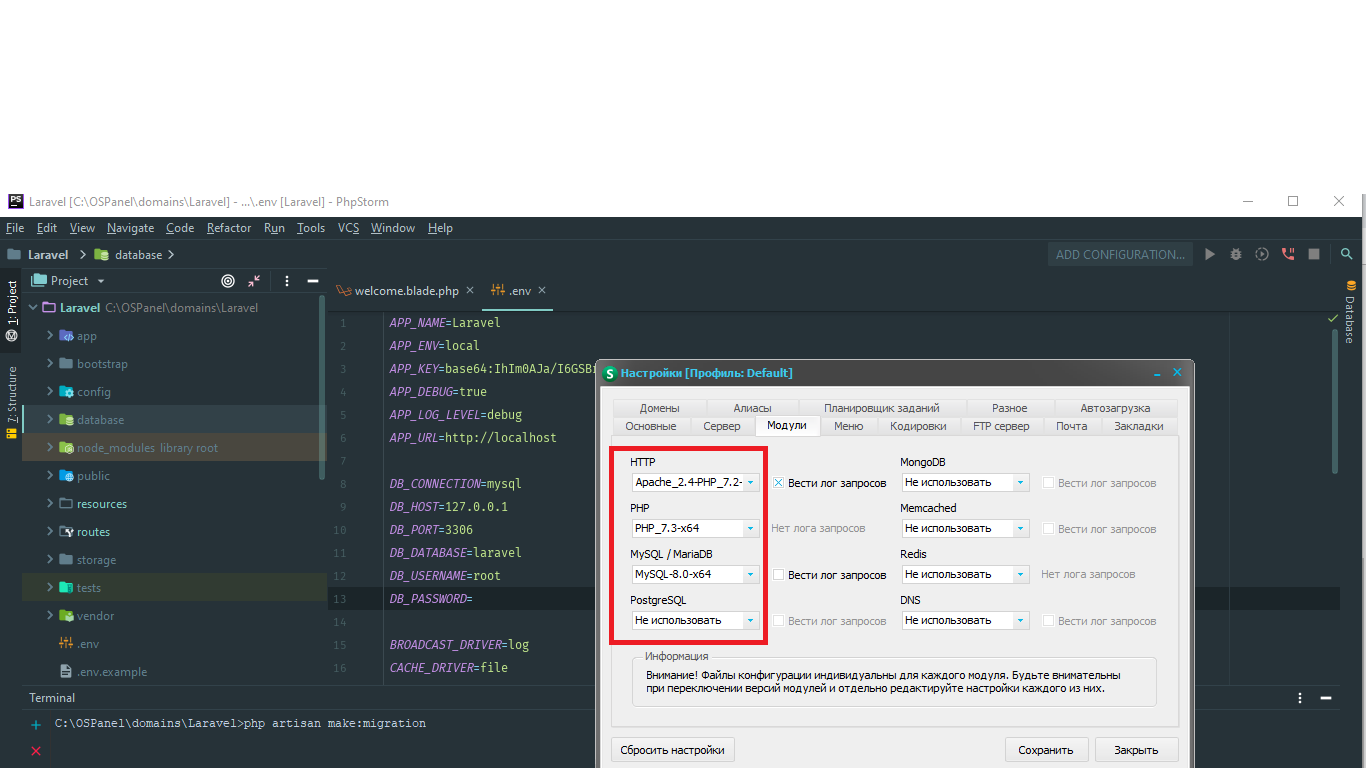Hide the Terminal panel minus icon
Screen dimensions: 1366x768
[1327, 698]
